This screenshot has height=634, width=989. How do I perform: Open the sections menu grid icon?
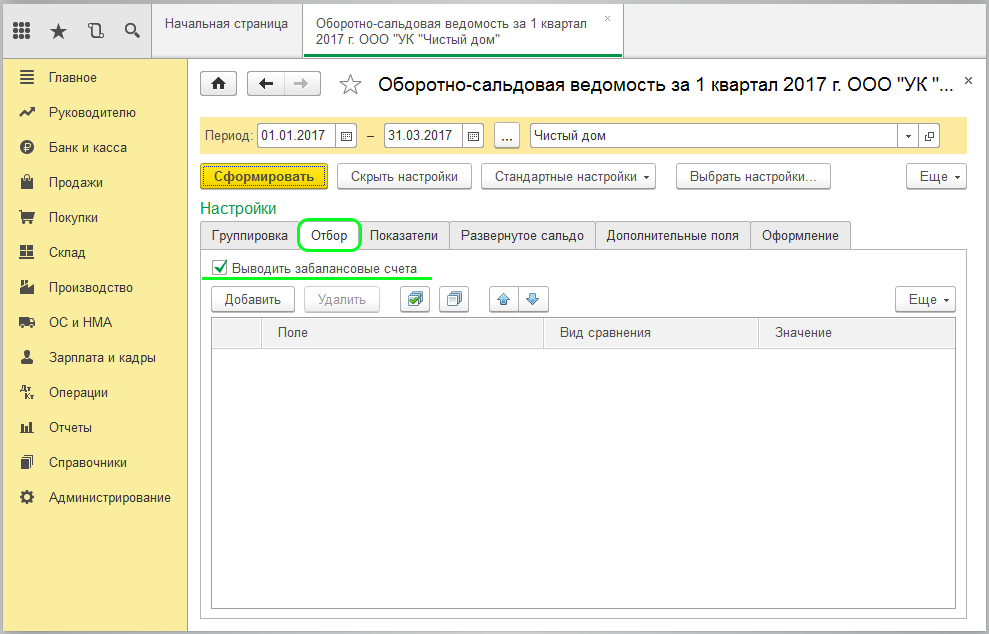pos(22,30)
